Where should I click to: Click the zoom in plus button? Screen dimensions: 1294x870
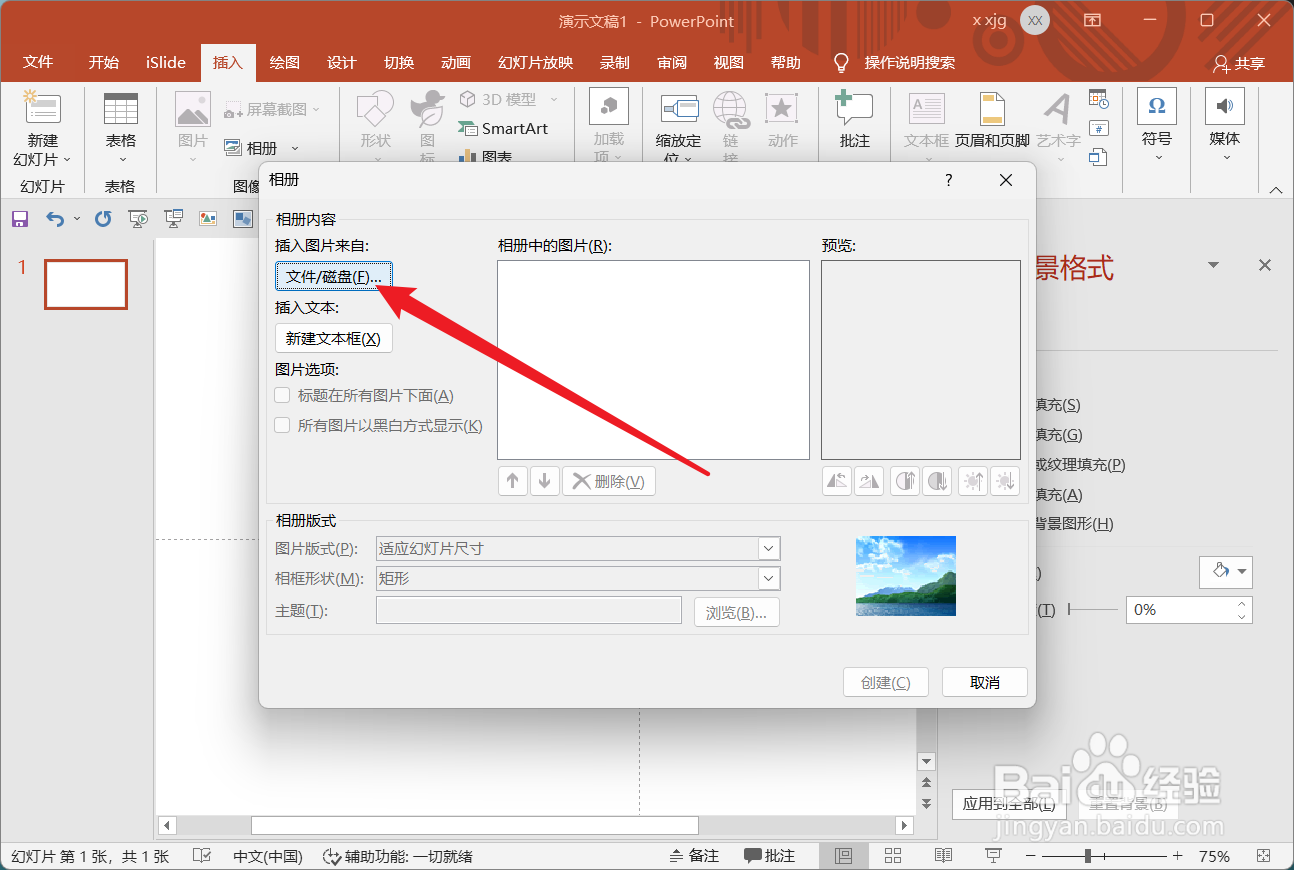point(1177,856)
